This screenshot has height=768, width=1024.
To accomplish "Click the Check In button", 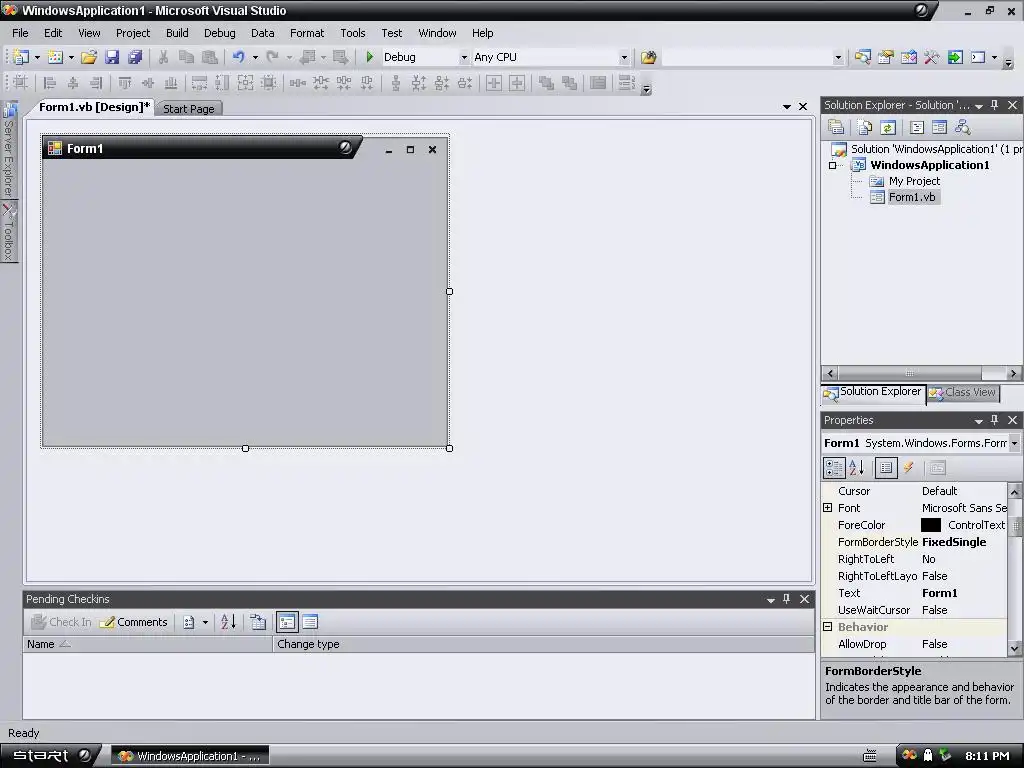I will coord(61,622).
